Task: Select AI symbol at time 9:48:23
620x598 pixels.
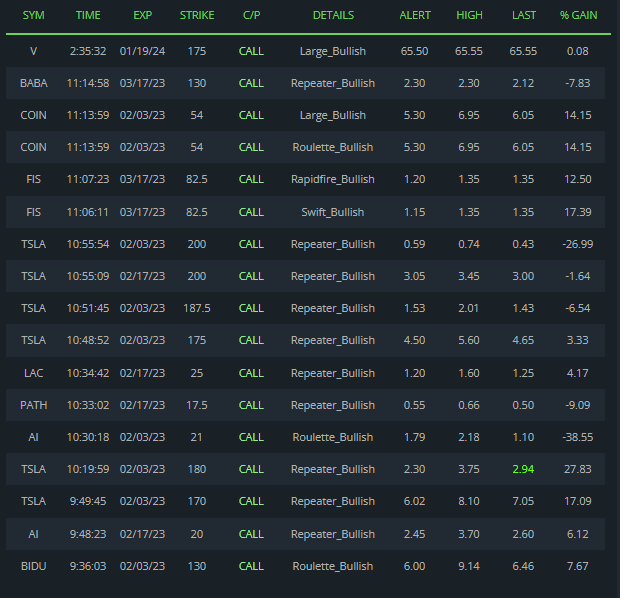Action: click(x=33, y=534)
